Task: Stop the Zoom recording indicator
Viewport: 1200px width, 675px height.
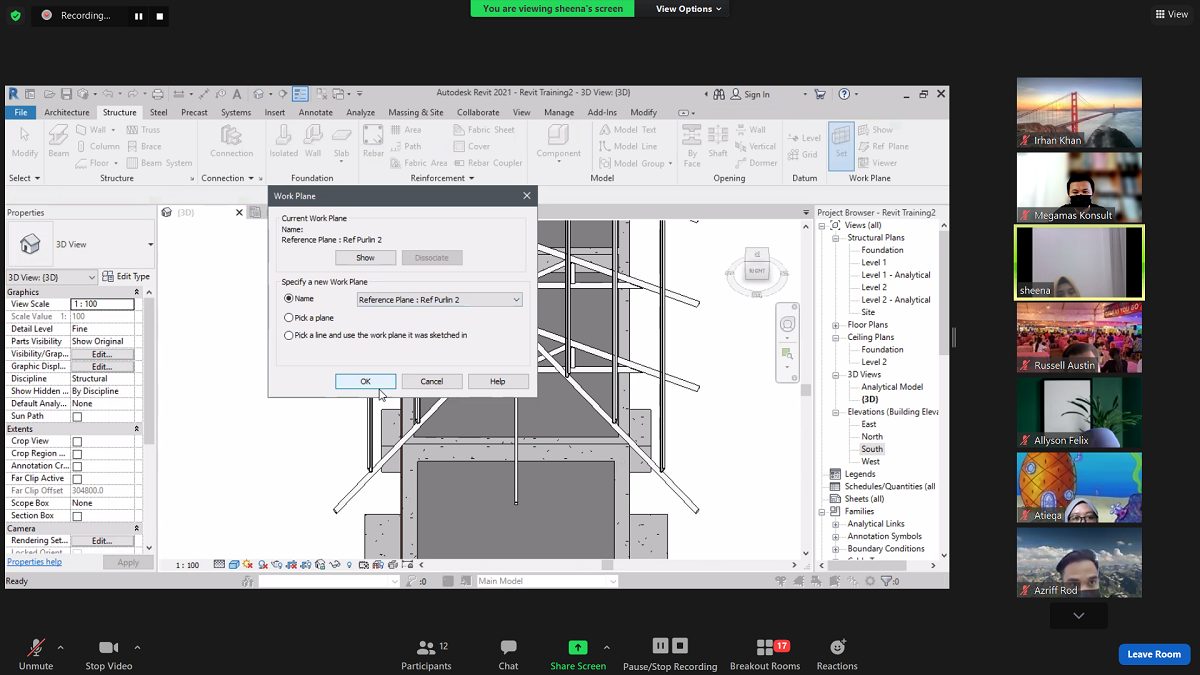Action: click(159, 16)
